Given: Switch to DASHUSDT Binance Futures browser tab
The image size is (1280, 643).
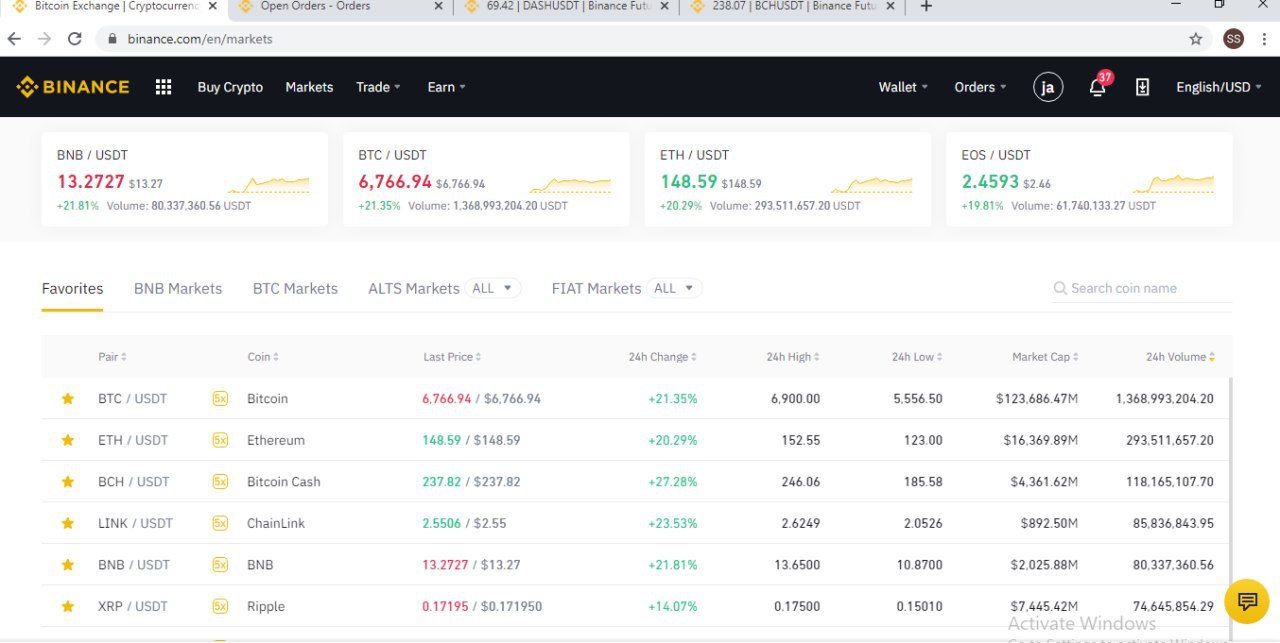Looking at the screenshot, I should (x=568, y=7).
